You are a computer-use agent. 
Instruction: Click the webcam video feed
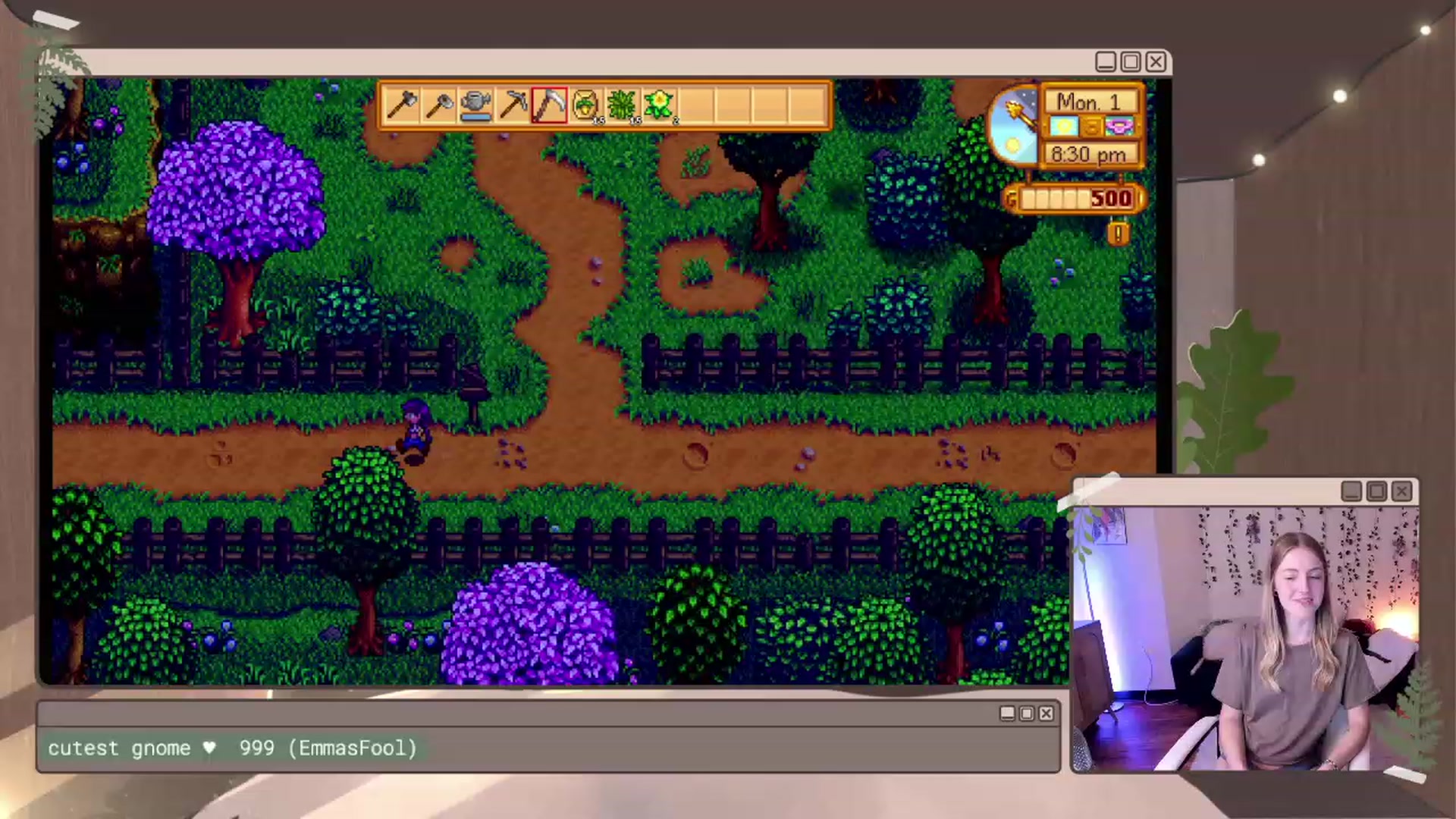[1245, 639]
